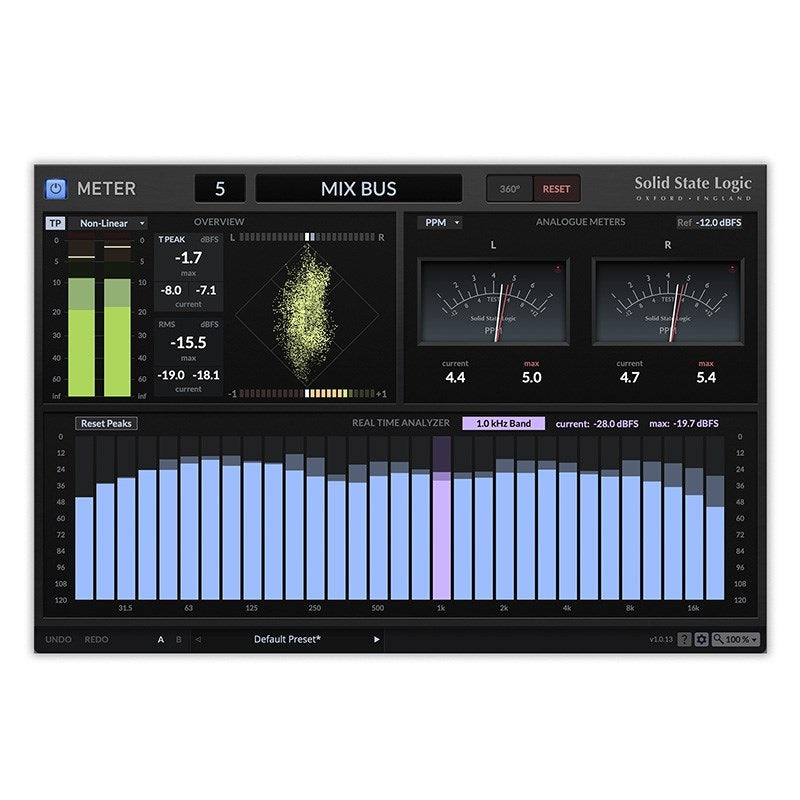
Task: Click the magnifier zoom icon
Action: point(717,640)
